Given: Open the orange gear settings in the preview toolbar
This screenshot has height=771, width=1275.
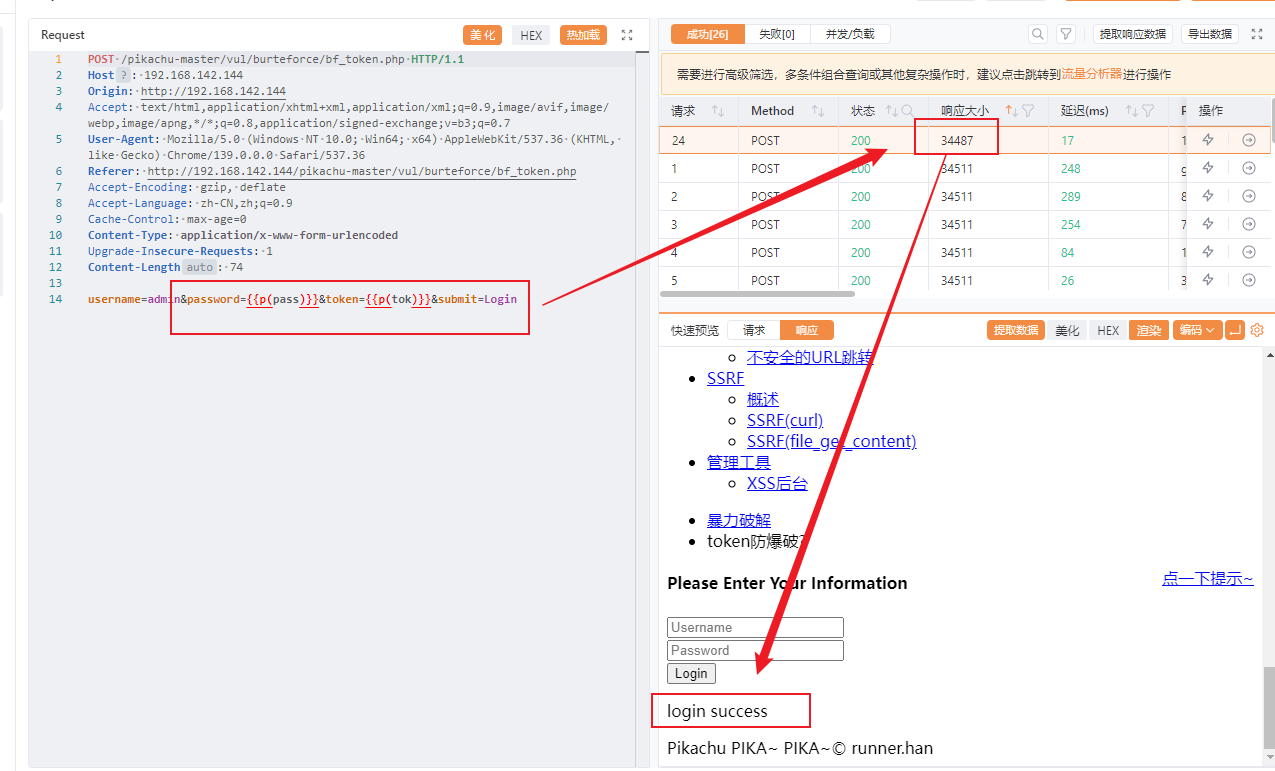Looking at the screenshot, I should pyautogui.click(x=1257, y=330).
